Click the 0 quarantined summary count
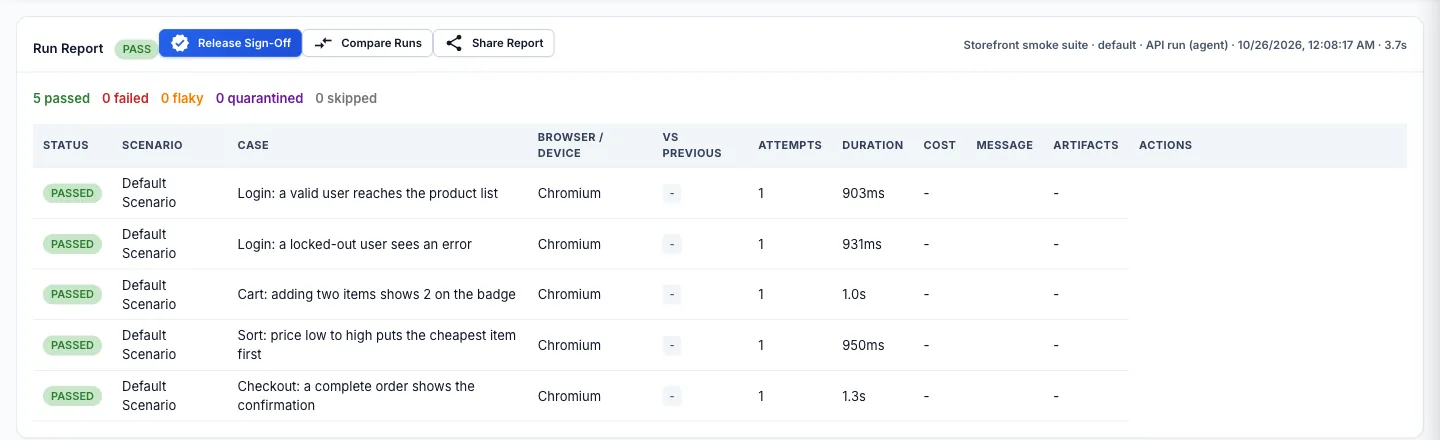1440x440 pixels. click(259, 98)
